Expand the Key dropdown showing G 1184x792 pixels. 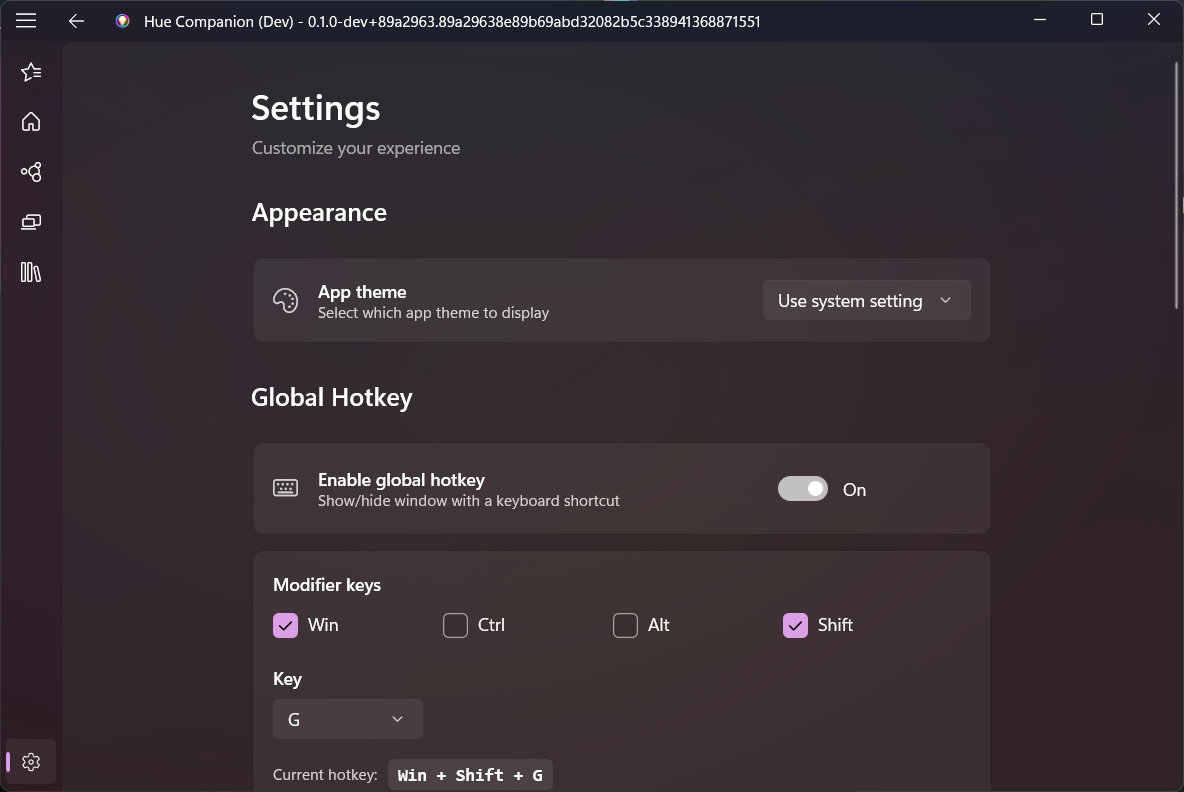pyautogui.click(x=347, y=719)
